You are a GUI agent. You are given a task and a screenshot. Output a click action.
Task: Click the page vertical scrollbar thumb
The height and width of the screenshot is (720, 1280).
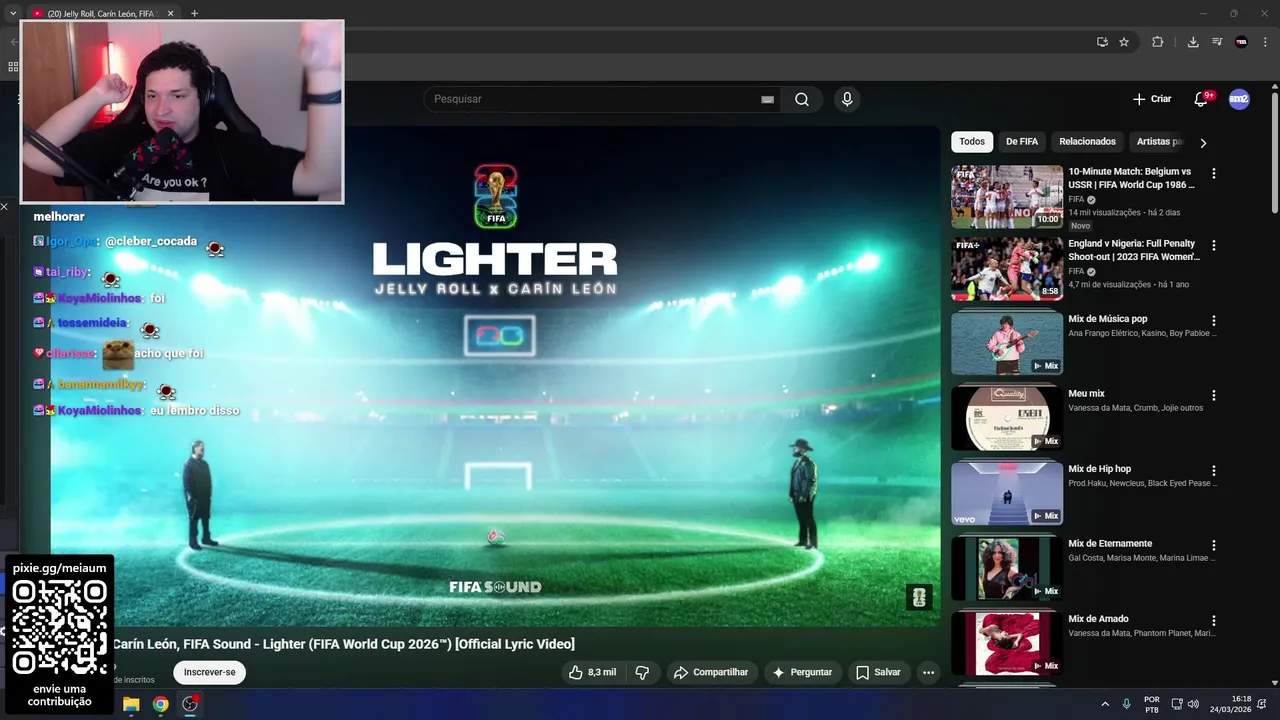click(x=1274, y=153)
